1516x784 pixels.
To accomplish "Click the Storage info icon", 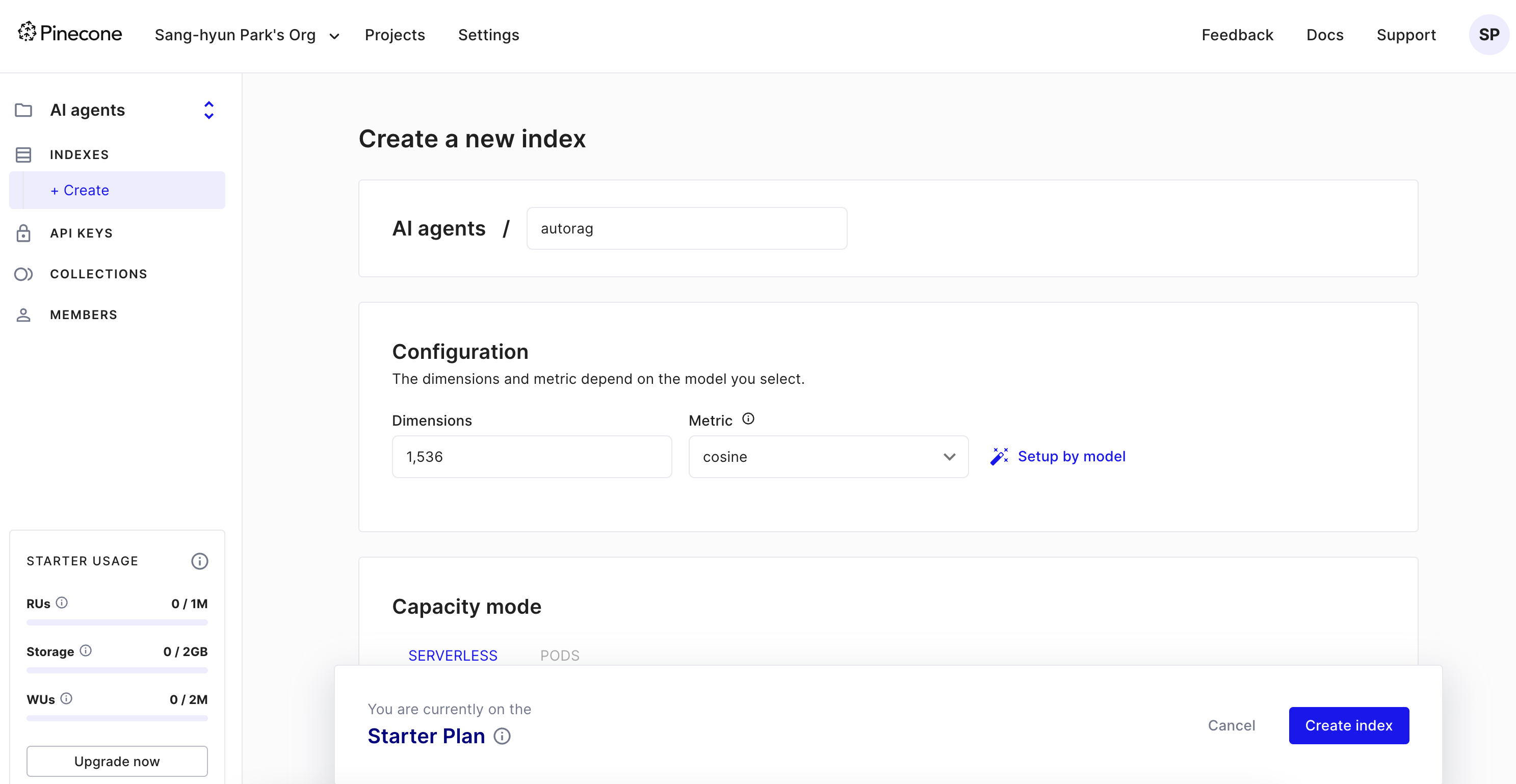I will pyautogui.click(x=86, y=650).
